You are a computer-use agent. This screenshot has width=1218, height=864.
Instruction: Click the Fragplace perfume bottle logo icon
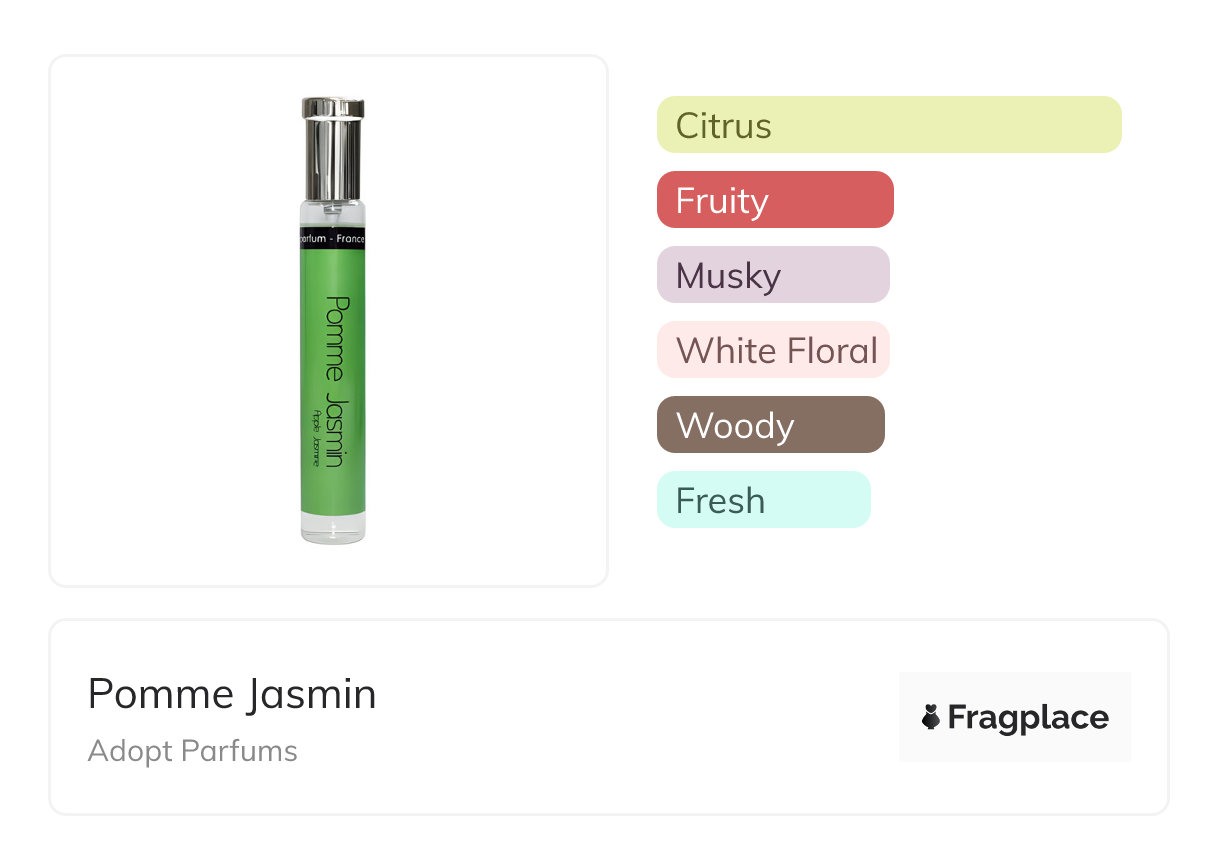click(x=931, y=717)
